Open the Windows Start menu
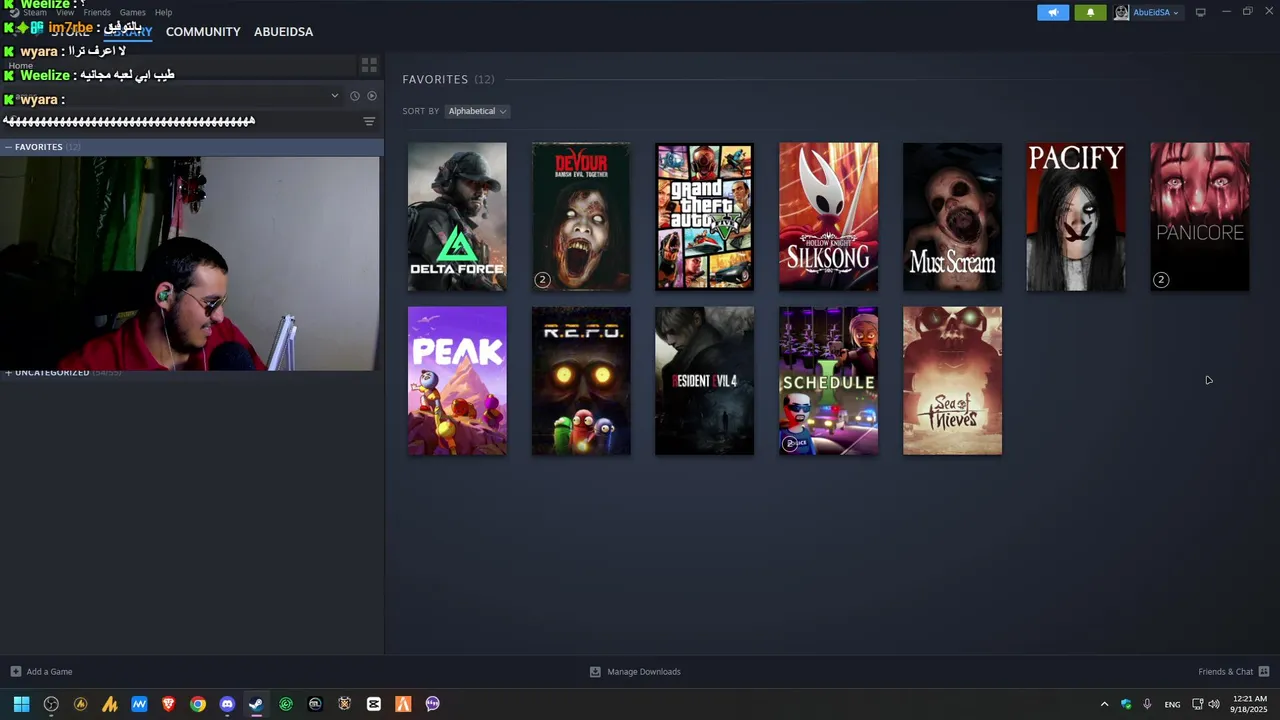Viewport: 1280px width, 720px height. pyautogui.click(x=21, y=704)
